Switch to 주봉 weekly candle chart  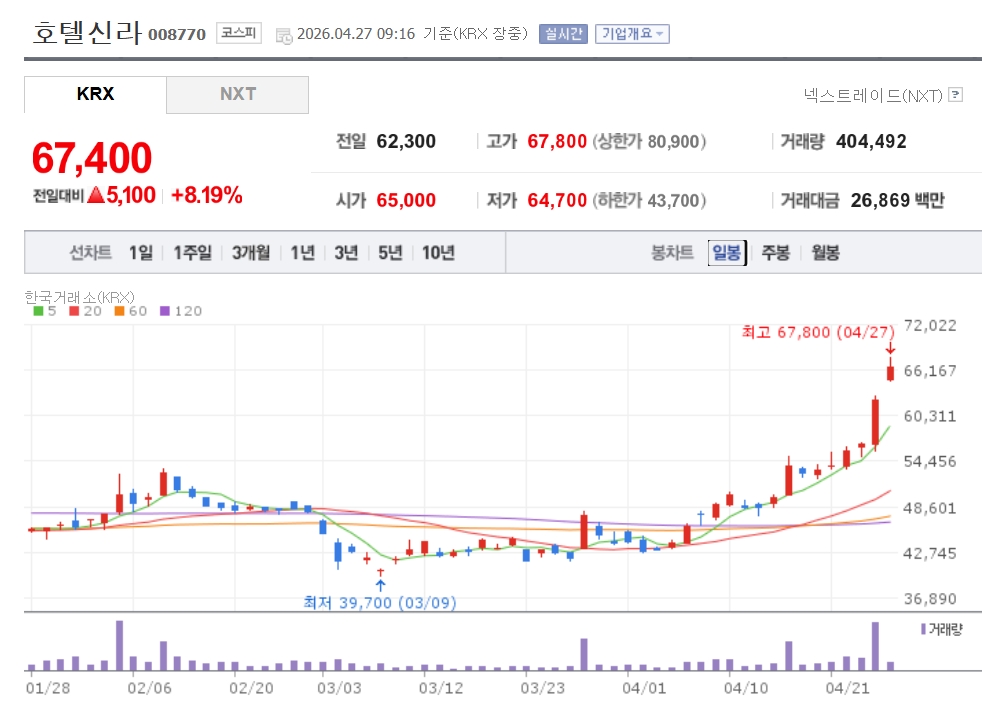[x=776, y=253]
